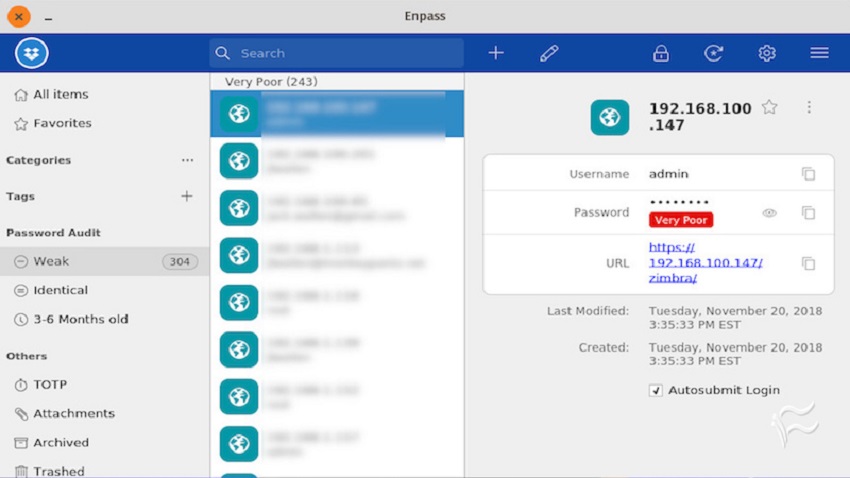
Task: Select 3-6 Months old audit
Action: click(105, 319)
